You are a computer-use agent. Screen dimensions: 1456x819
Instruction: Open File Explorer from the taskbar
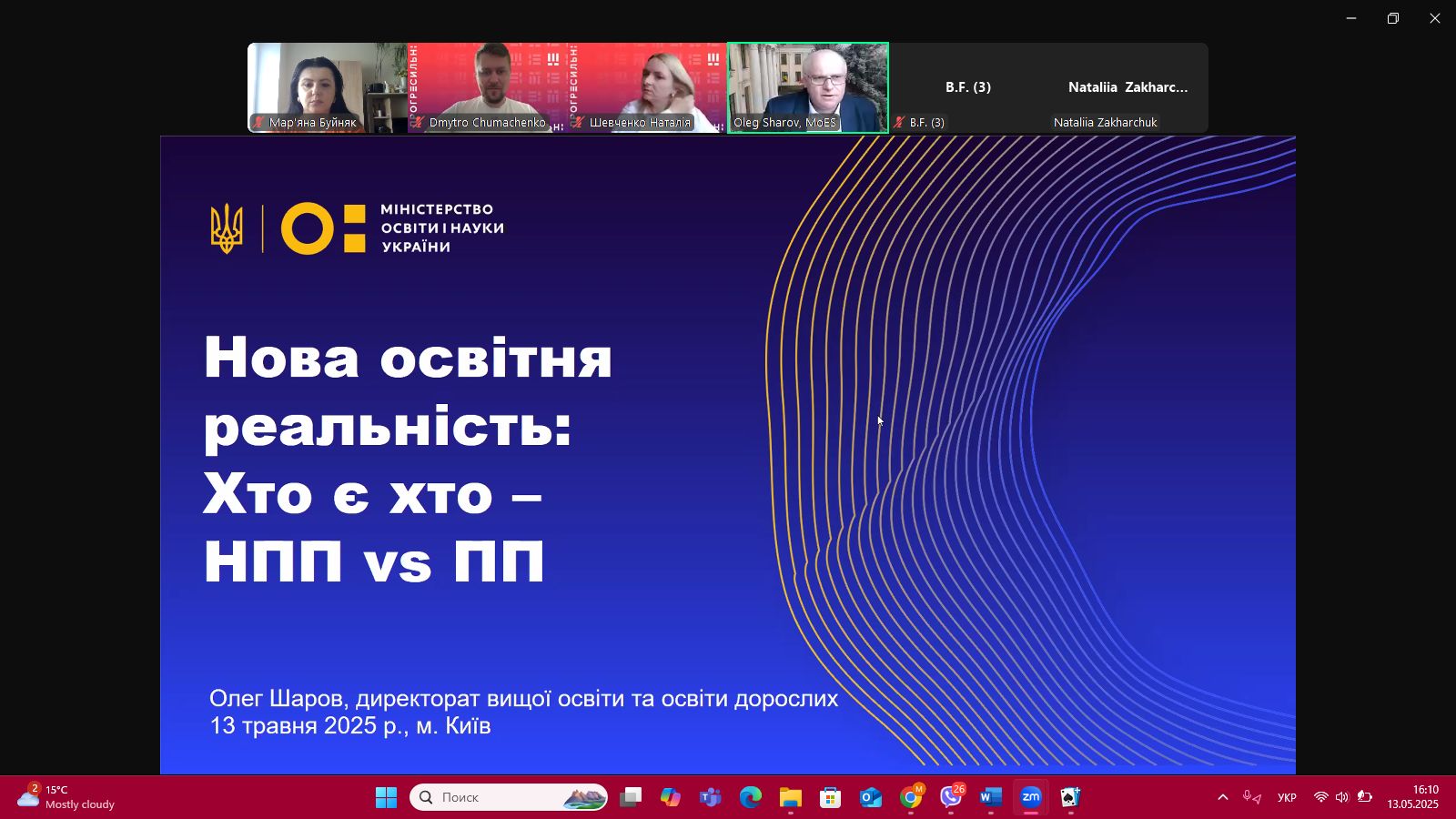click(790, 797)
